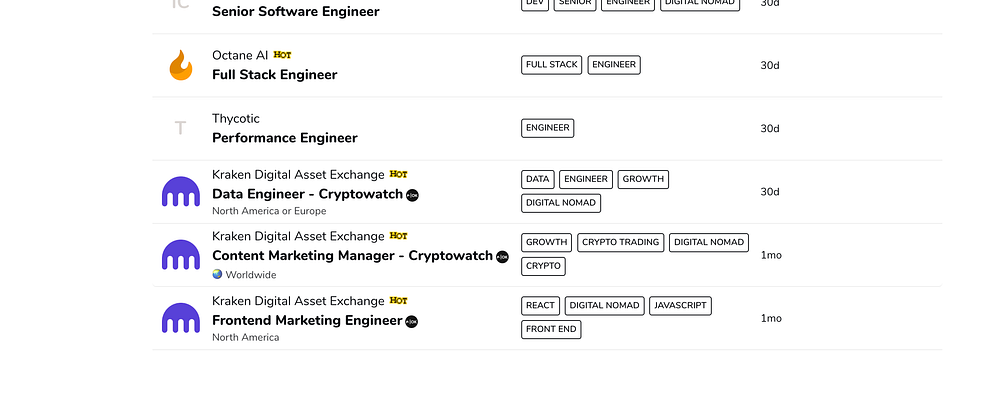Click the GROWTH tag on Data Engineer row
This screenshot has height=412, width=1000.
643,180
